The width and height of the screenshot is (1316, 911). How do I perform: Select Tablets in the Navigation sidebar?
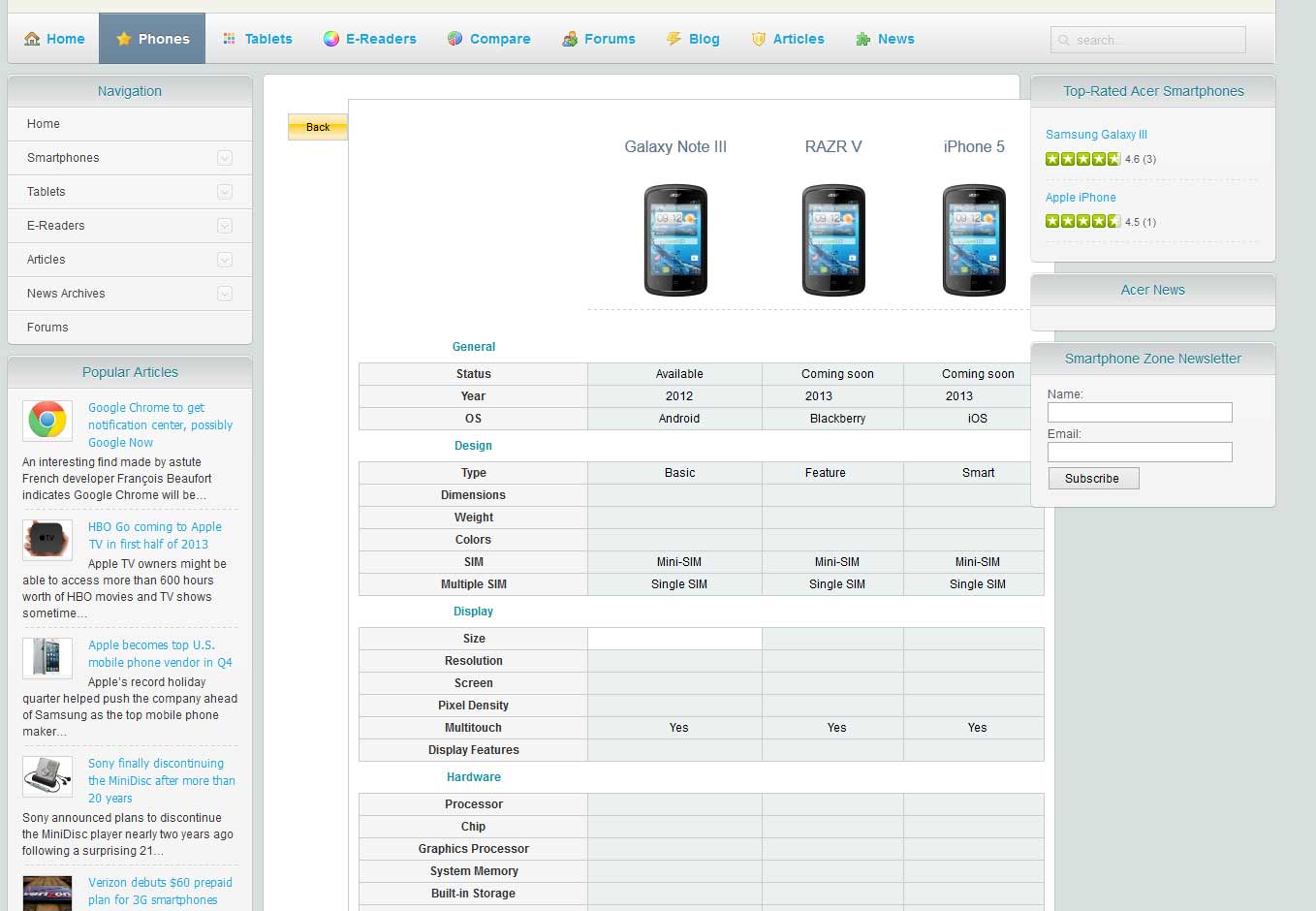[130, 192]
